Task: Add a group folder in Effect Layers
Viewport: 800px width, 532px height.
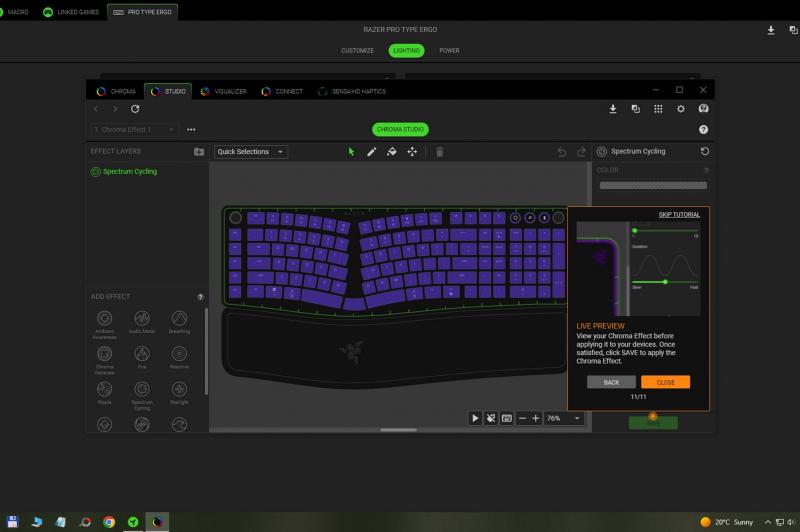Action: pos(199,151)
